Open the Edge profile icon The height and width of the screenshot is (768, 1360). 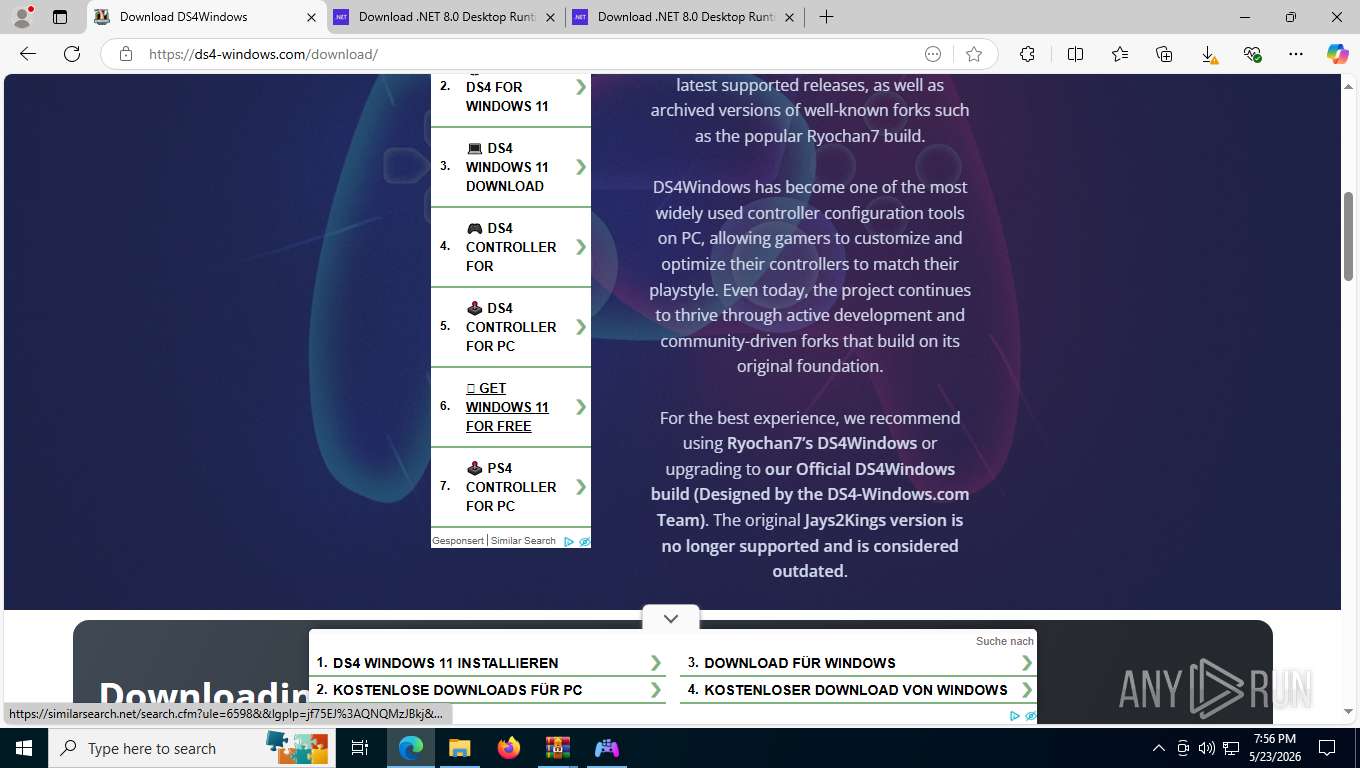[x=22, y=17]
